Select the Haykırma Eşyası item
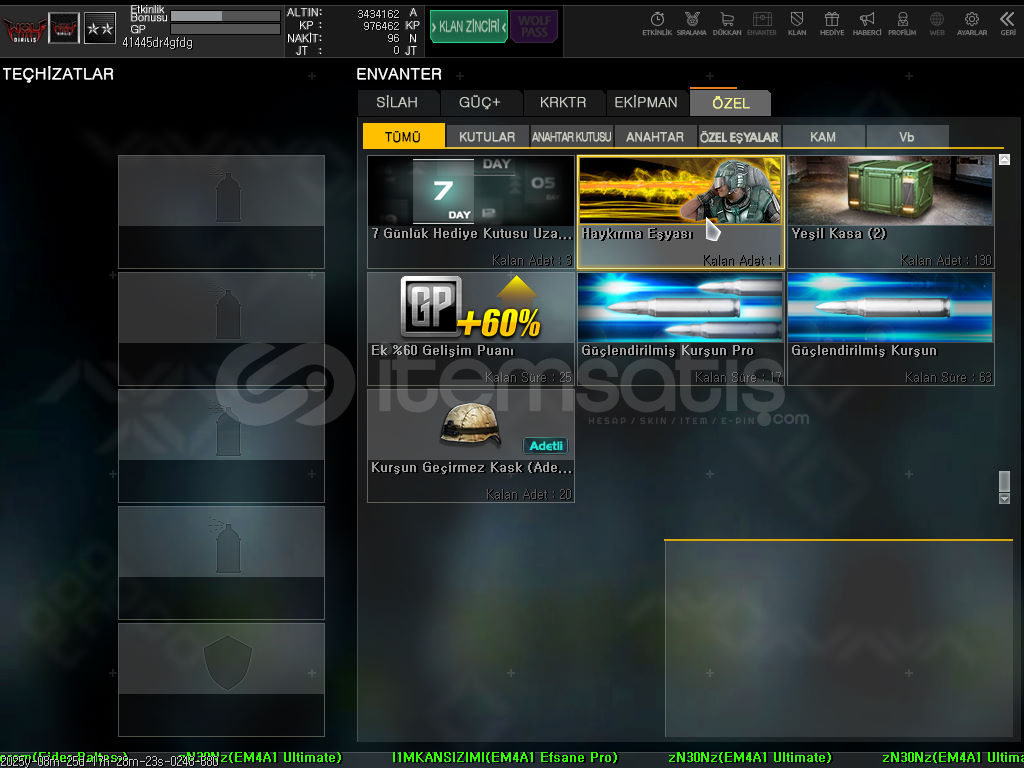The image size is (1024, 768). [680, 212]
